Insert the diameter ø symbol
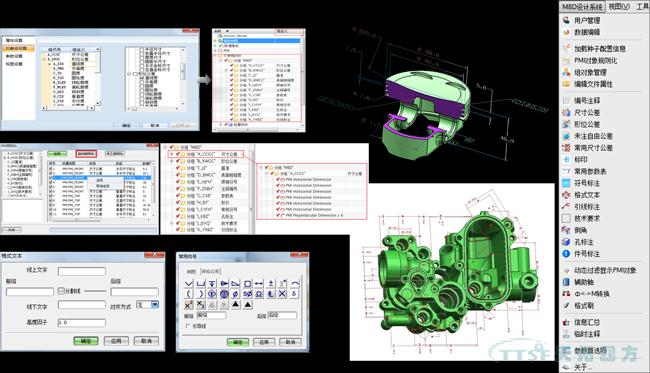This screenshot has height=373, width=650. (x=236, y=294)
